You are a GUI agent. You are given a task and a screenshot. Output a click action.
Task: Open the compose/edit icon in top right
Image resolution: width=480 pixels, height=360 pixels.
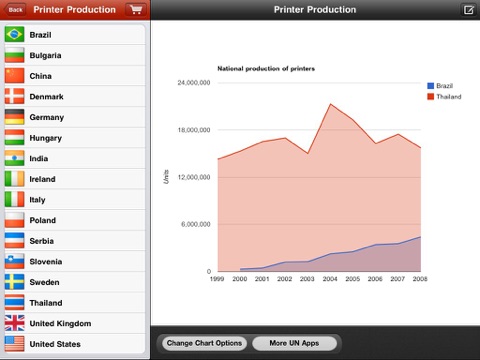pyautogui.click(x=468, y=10)
